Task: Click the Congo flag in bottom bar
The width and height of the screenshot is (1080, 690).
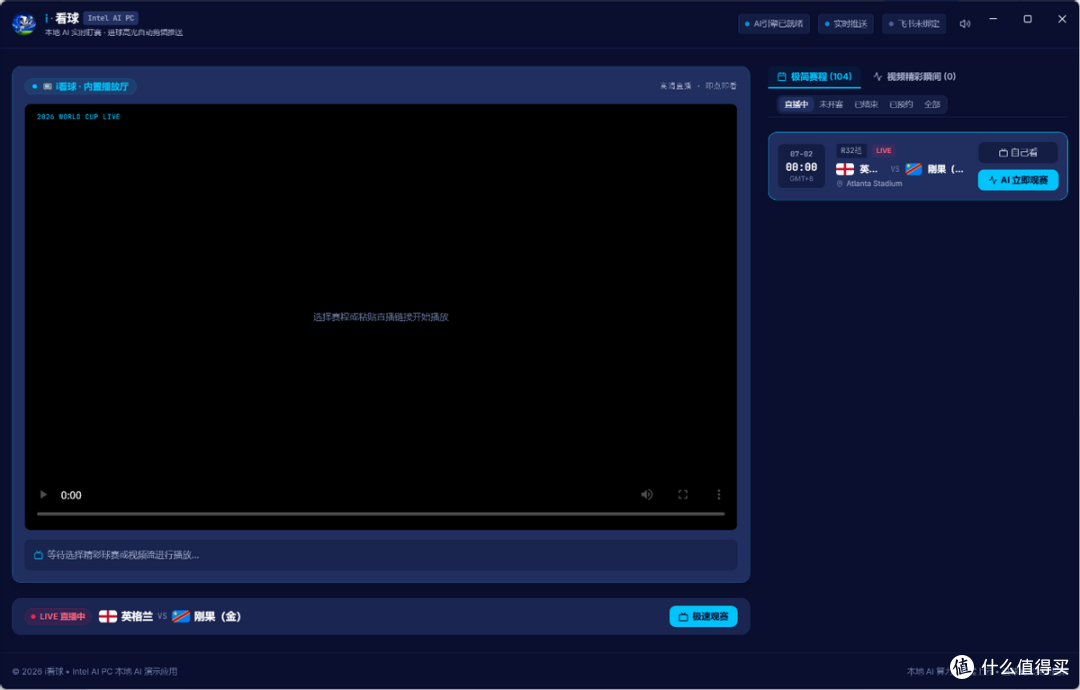Action: [x=180, y=616]
